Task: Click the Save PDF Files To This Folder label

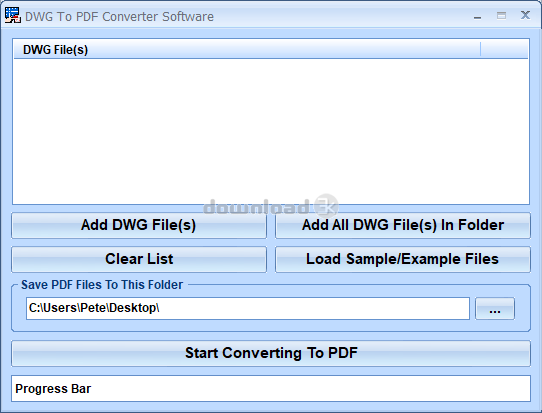Action: pos(102,285)
